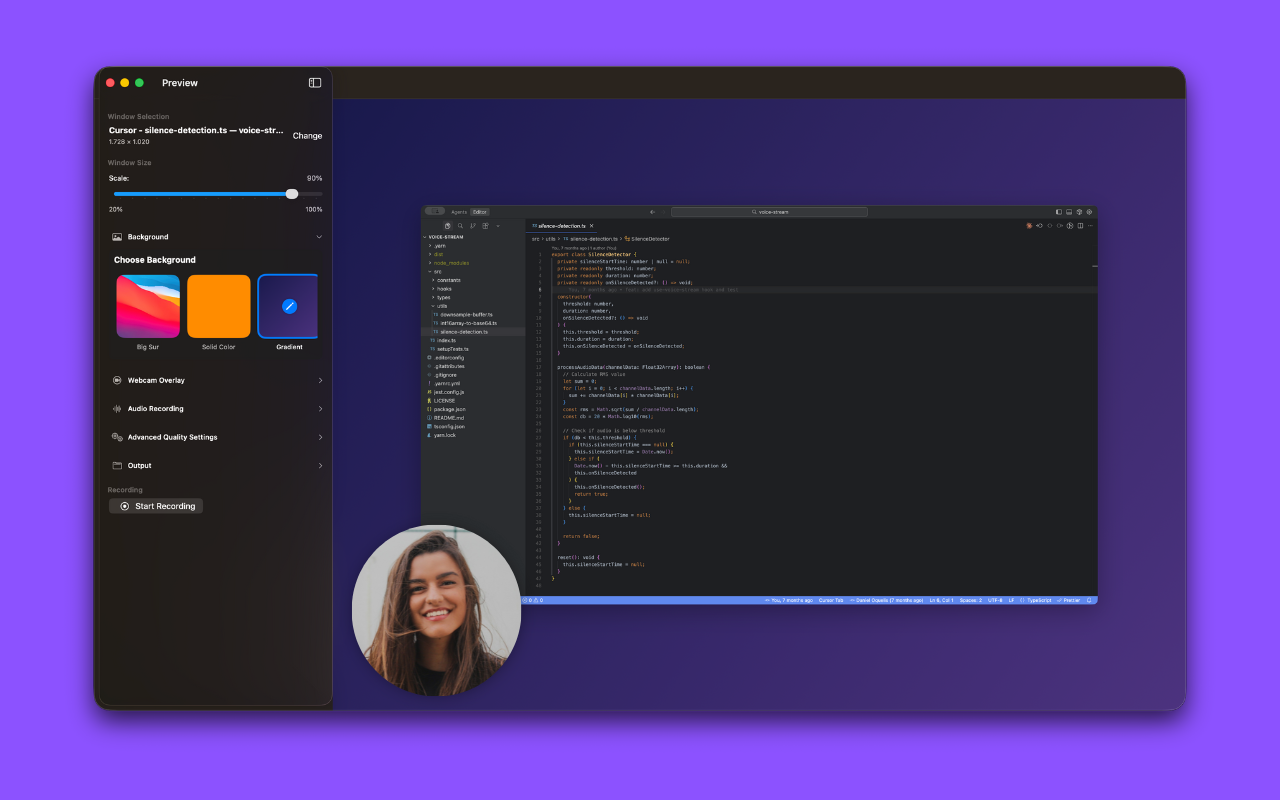The height and width of the screenshot is (800, 1280).
Task: Click the Audio Recording speaker icon
Action: coord(119,408)
